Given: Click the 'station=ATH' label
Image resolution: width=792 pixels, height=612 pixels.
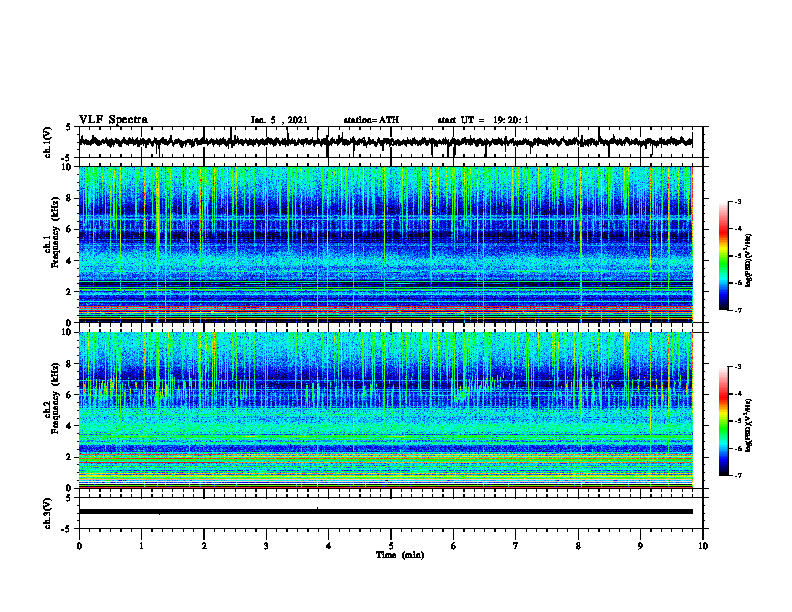Looking at the screenshot, I should point(371,120).
